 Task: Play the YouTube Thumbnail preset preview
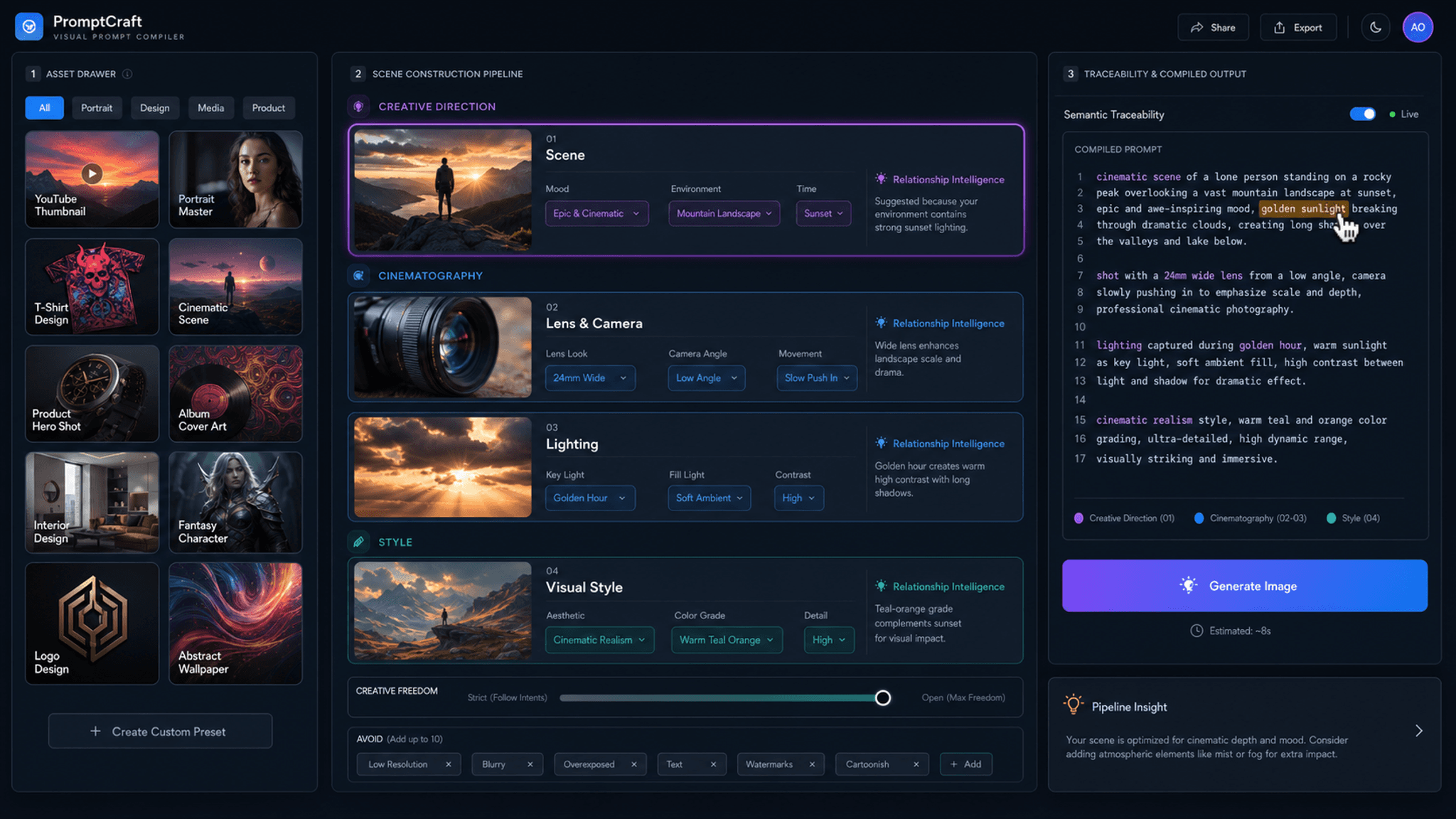[92, 173]
